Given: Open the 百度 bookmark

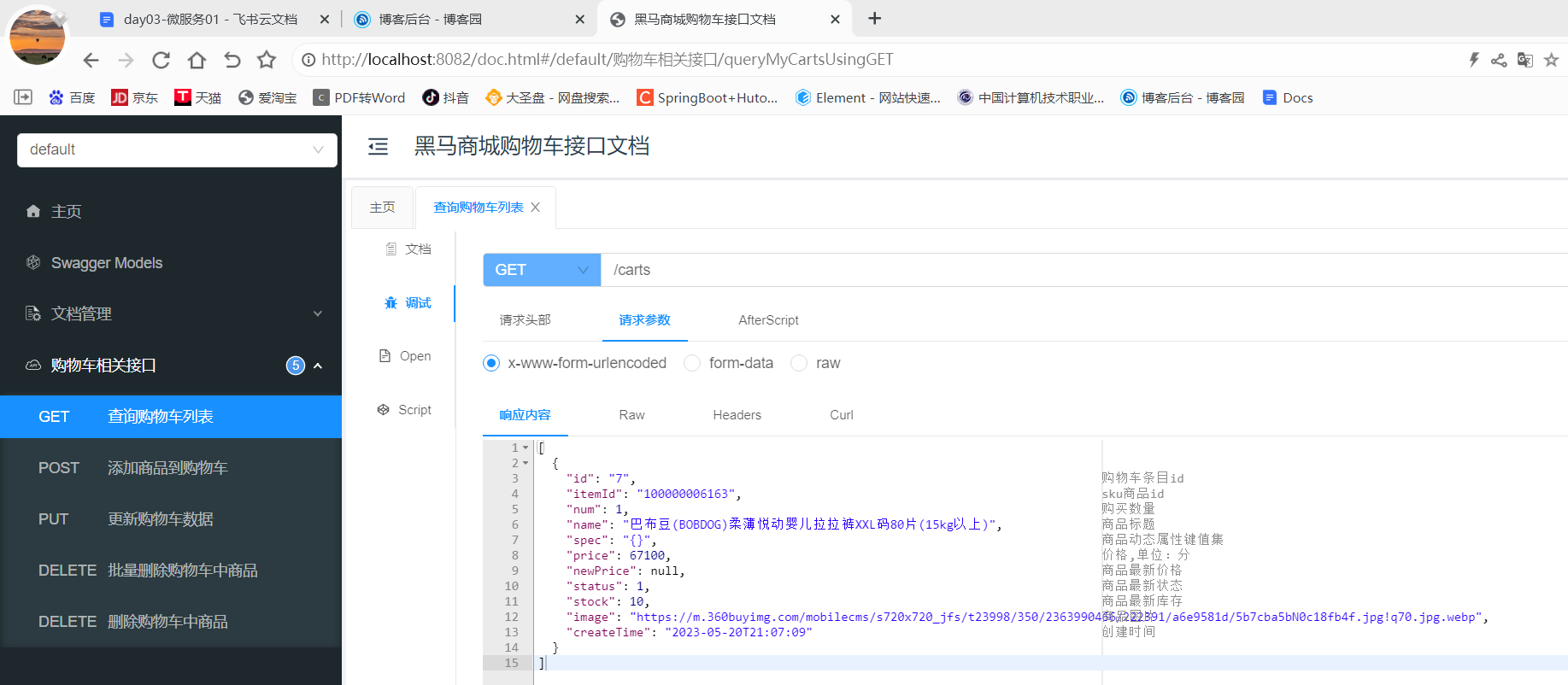Looking at the screenshot, I should 72,97.
